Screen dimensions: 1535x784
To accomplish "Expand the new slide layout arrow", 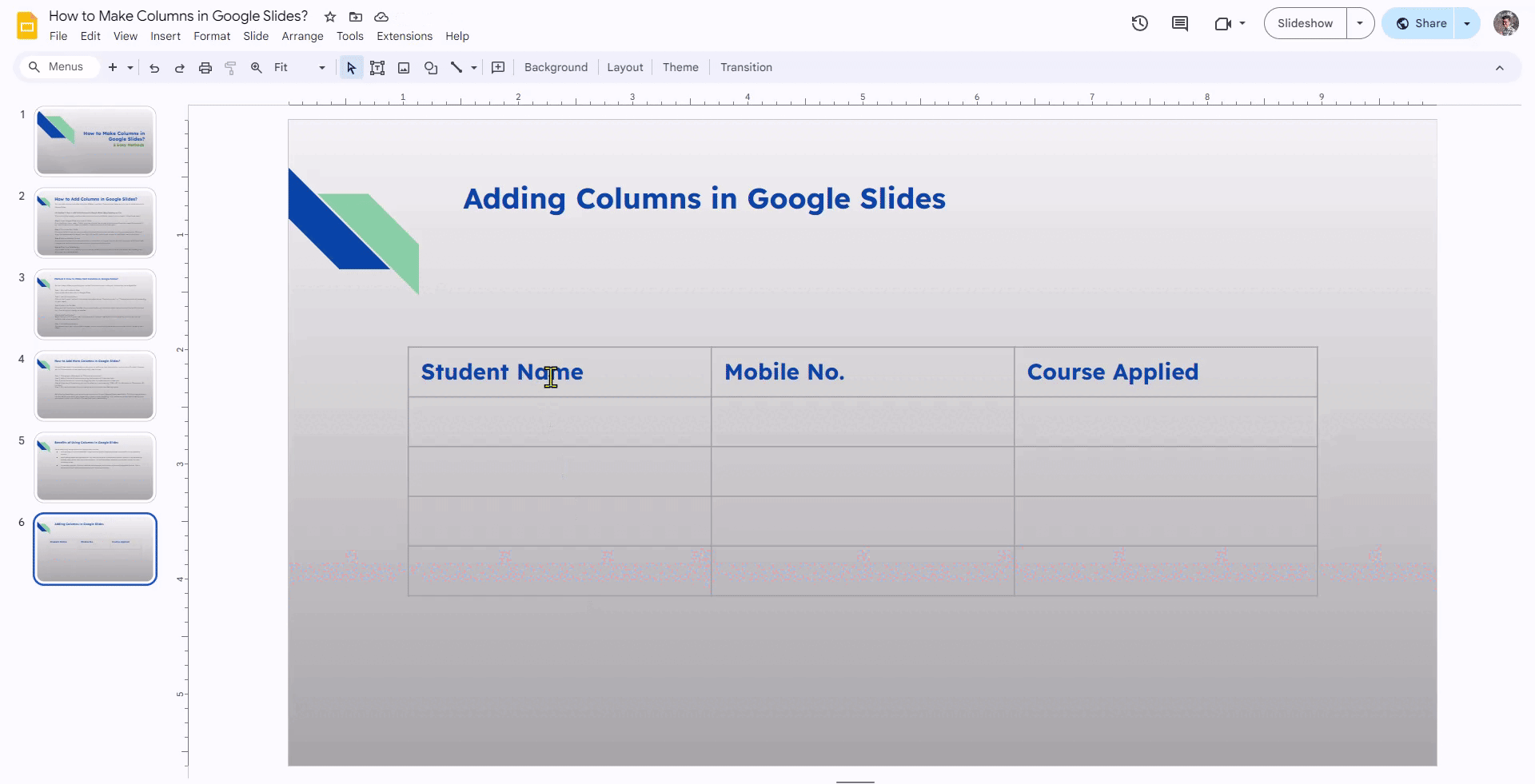I will tap(130, 68).
